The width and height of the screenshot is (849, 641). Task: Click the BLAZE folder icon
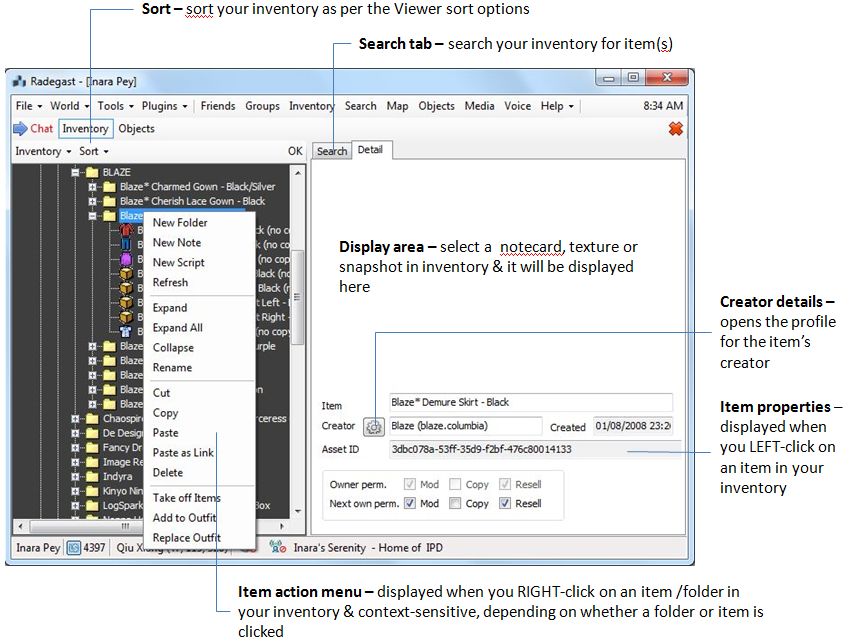click(92, 173)
